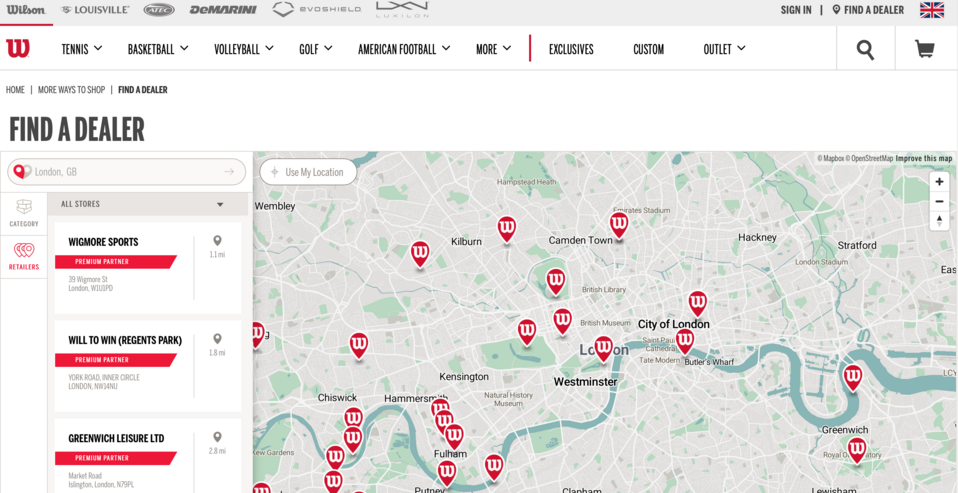Click the Greenwich Leisure location pin icon

click(x=217, y=437)
